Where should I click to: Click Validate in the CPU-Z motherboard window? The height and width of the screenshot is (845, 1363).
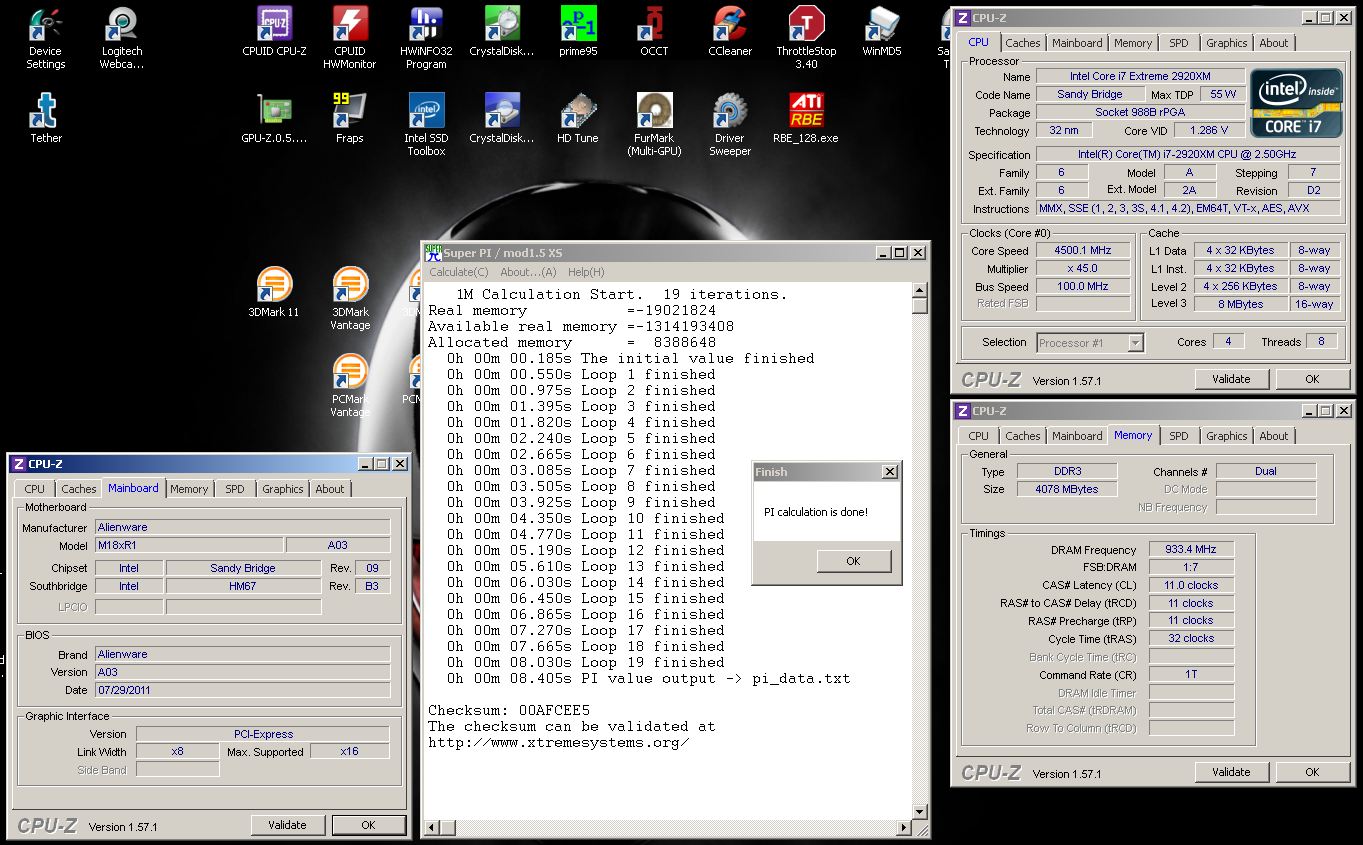[x=287, y=825]
